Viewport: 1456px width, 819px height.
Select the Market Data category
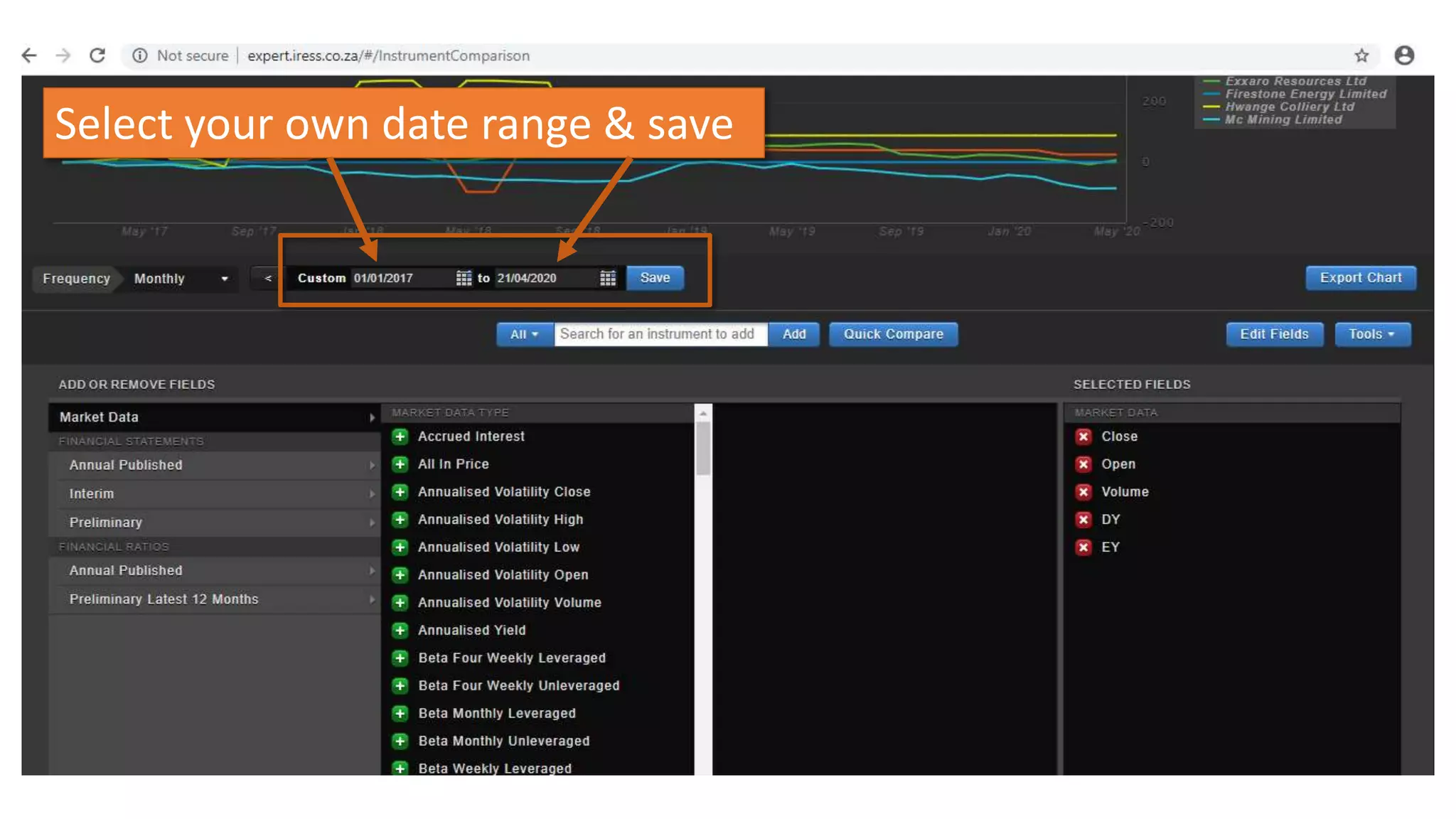pos(213,417)
